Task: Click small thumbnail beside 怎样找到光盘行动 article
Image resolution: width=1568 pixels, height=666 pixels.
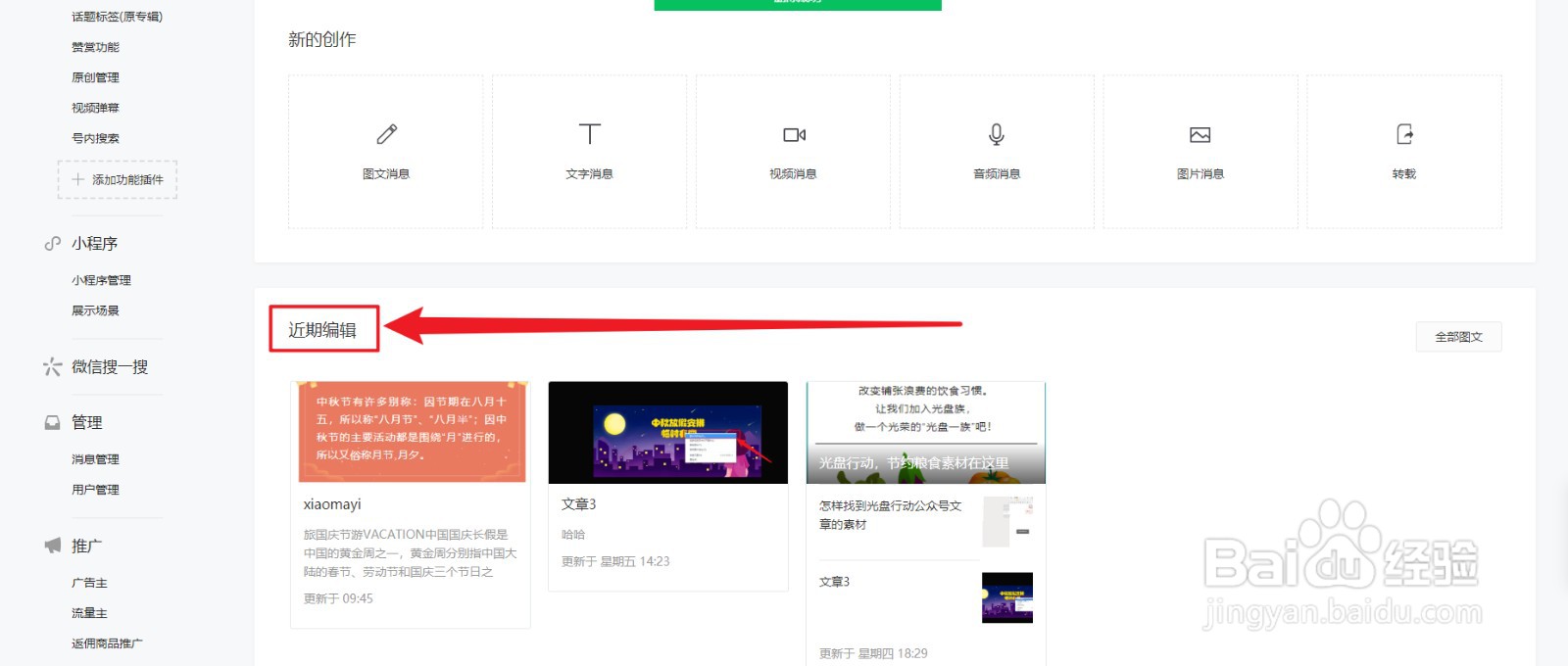Action: point(1007,522)
